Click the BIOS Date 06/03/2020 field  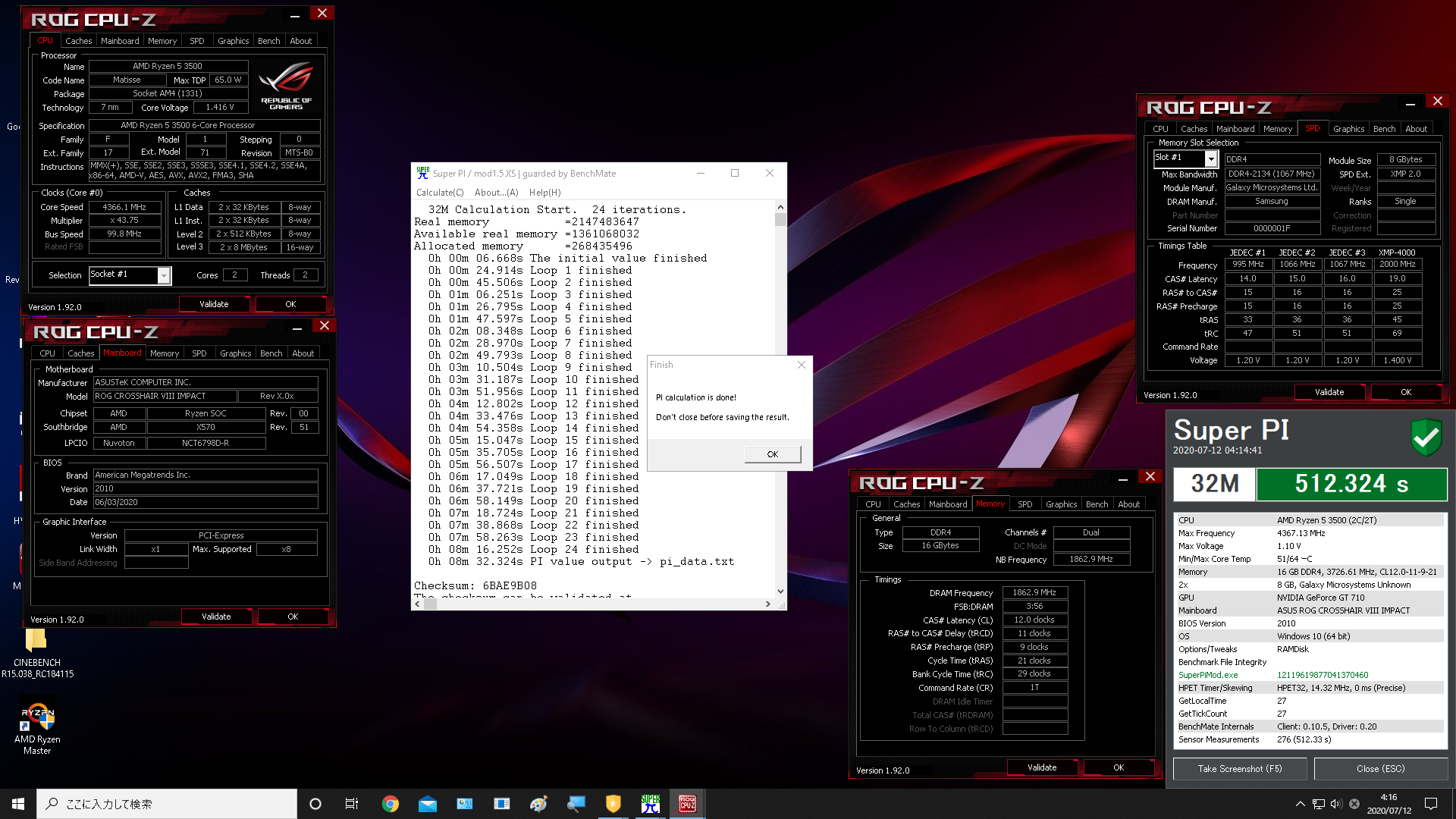(x=206, y=502)
